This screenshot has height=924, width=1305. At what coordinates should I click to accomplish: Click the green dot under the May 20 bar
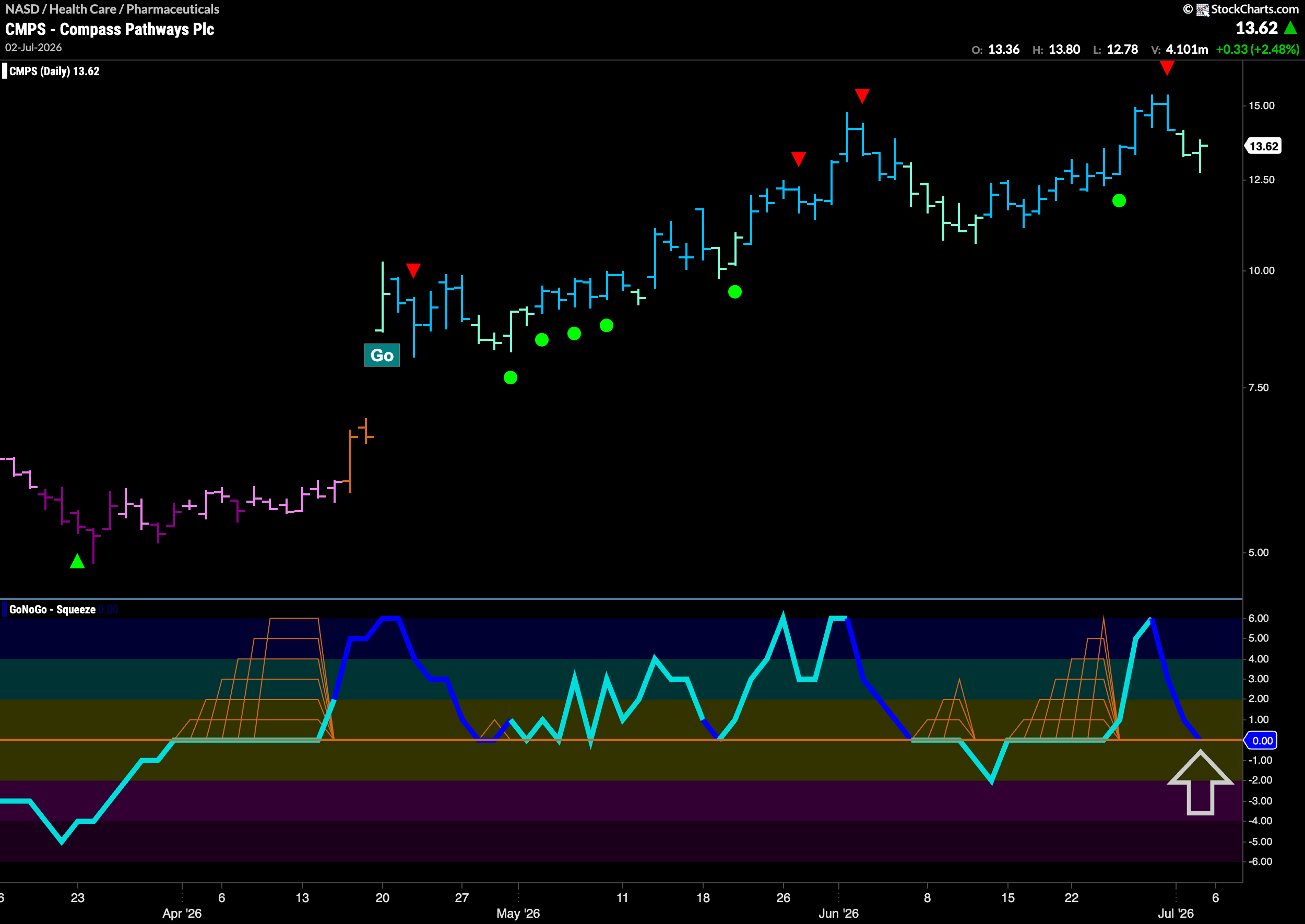pos(735,292)
